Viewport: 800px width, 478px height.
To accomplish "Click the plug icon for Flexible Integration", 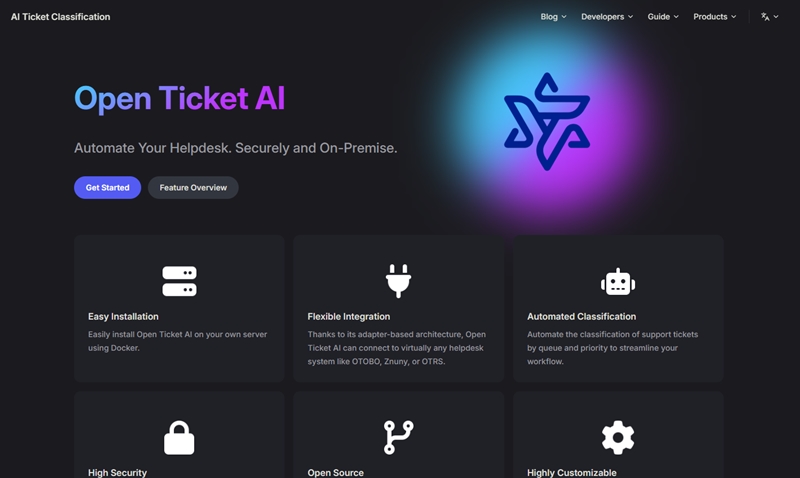I will (398, 281).
